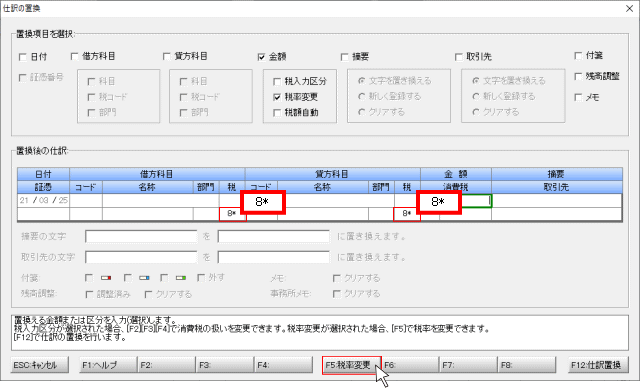Click the F6 function button

pos(411,365)
